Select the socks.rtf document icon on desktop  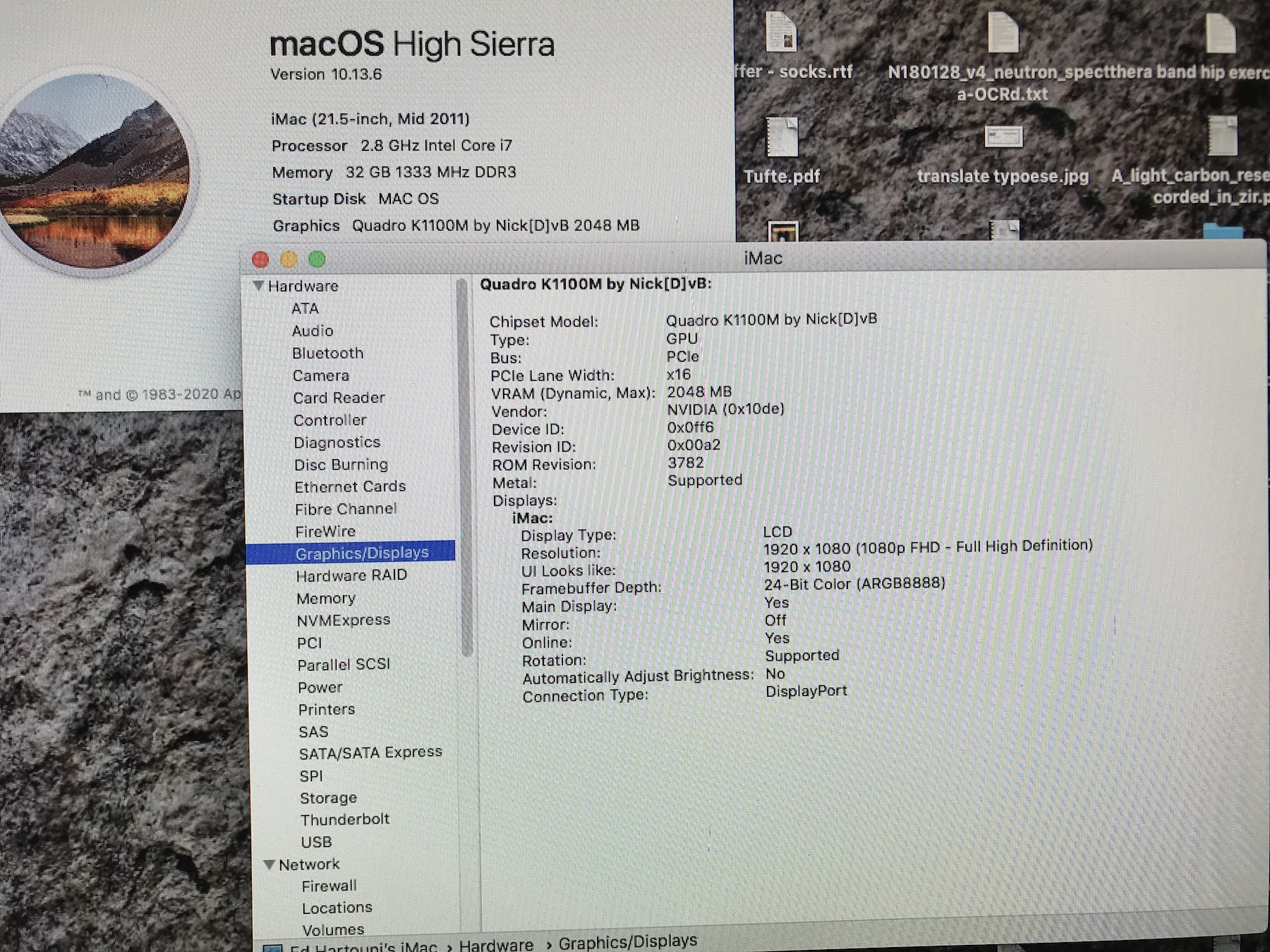[782, 32]
